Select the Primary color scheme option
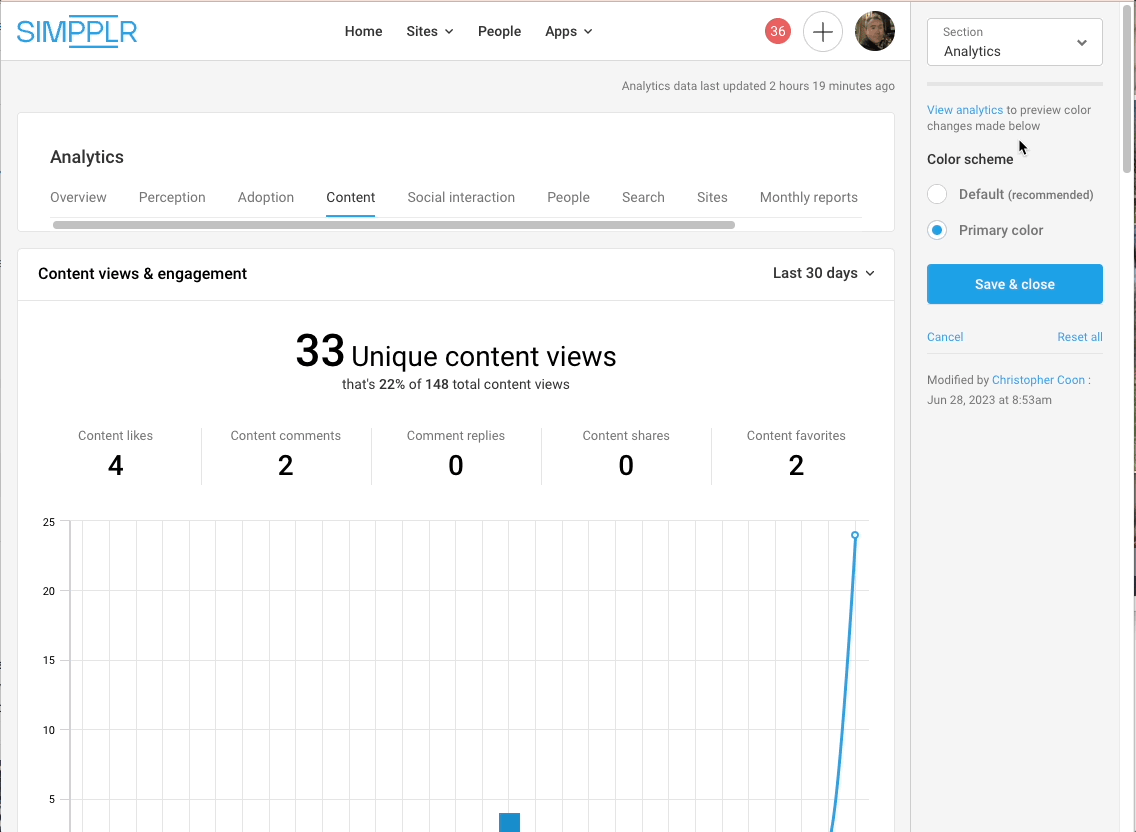This screenshot has height=832, width=1136. [x=937, y=230]
